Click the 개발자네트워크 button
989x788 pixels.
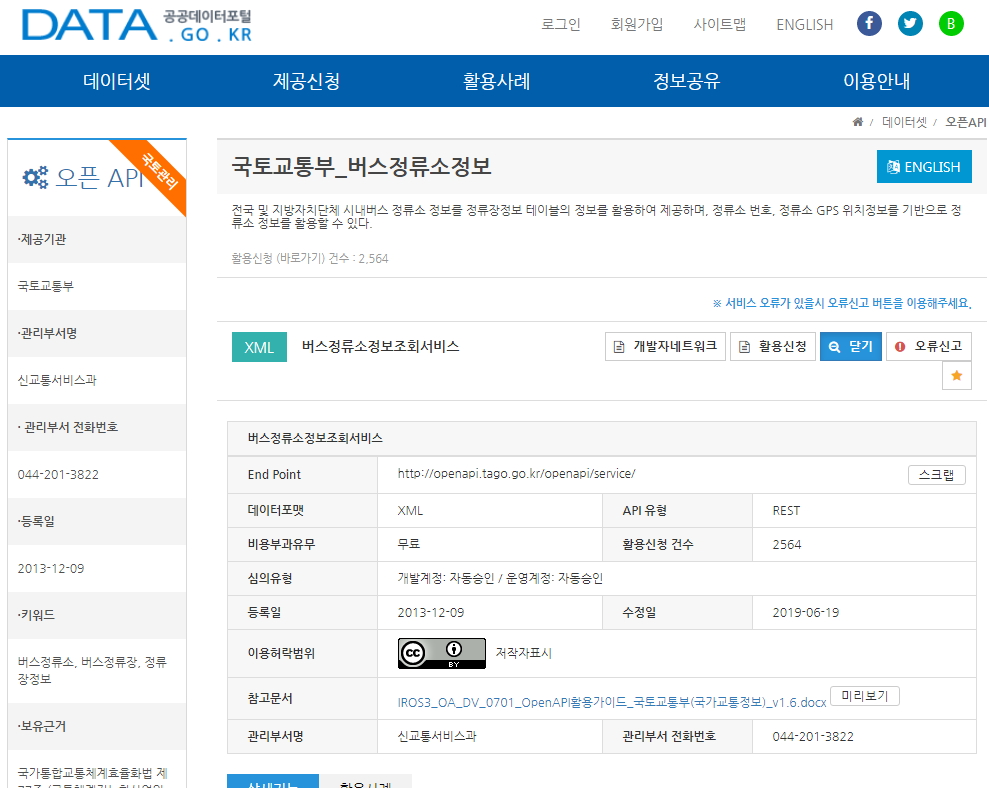(665, 346)
